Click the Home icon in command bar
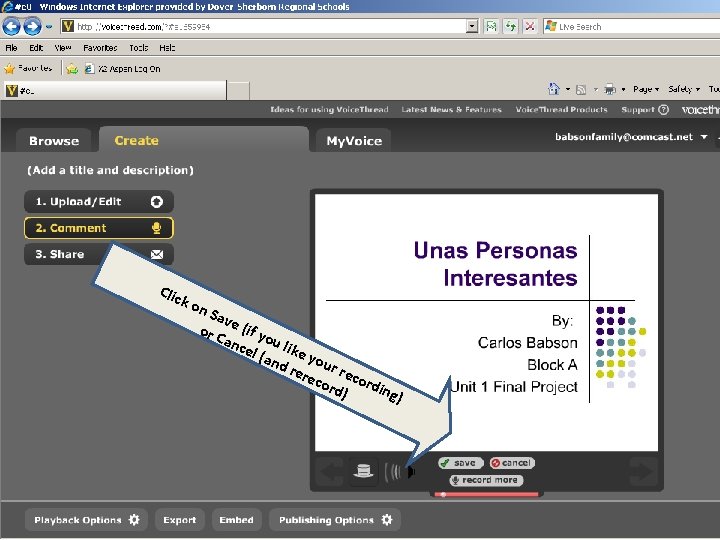This screenshot has height=540, width=720. pos(554,89)
